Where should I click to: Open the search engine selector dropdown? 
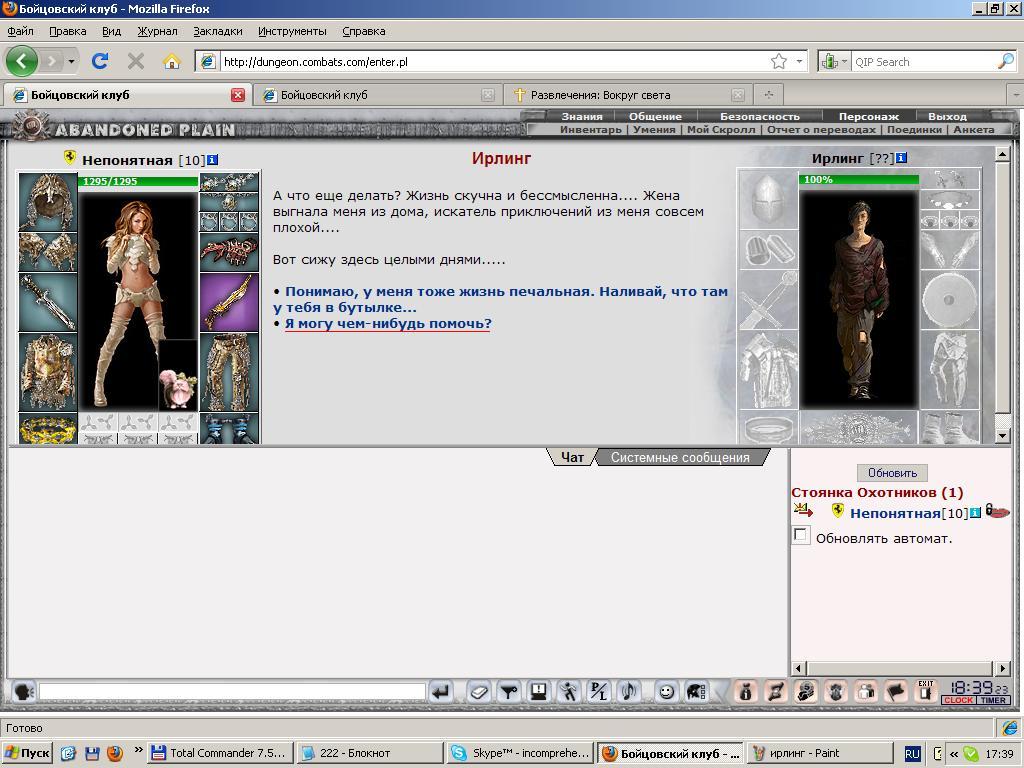click(x=833, y=61)
